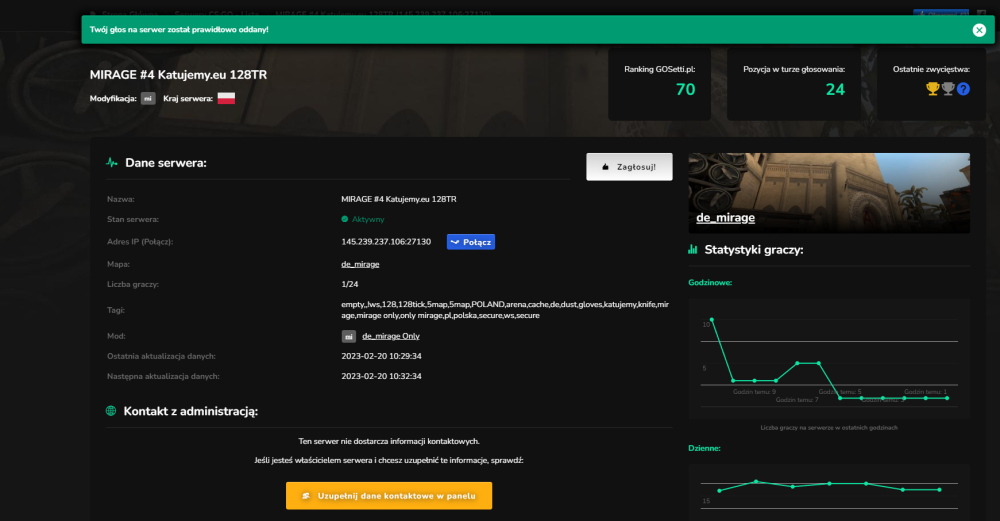The width and height of the screenshot is (1000, 521).
Task: Click the page title MIRAGE #4 Katujemy.eu 128TR
Action: (179, 75)
